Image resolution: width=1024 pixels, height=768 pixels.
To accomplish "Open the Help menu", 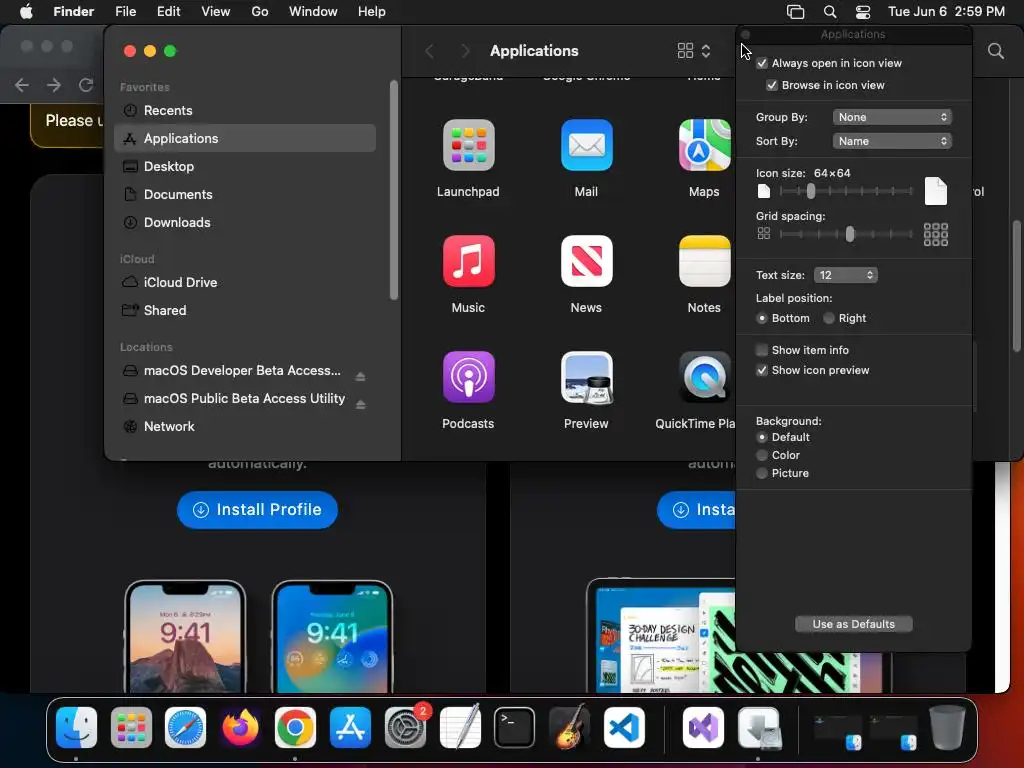I will [x=372, y=12].
